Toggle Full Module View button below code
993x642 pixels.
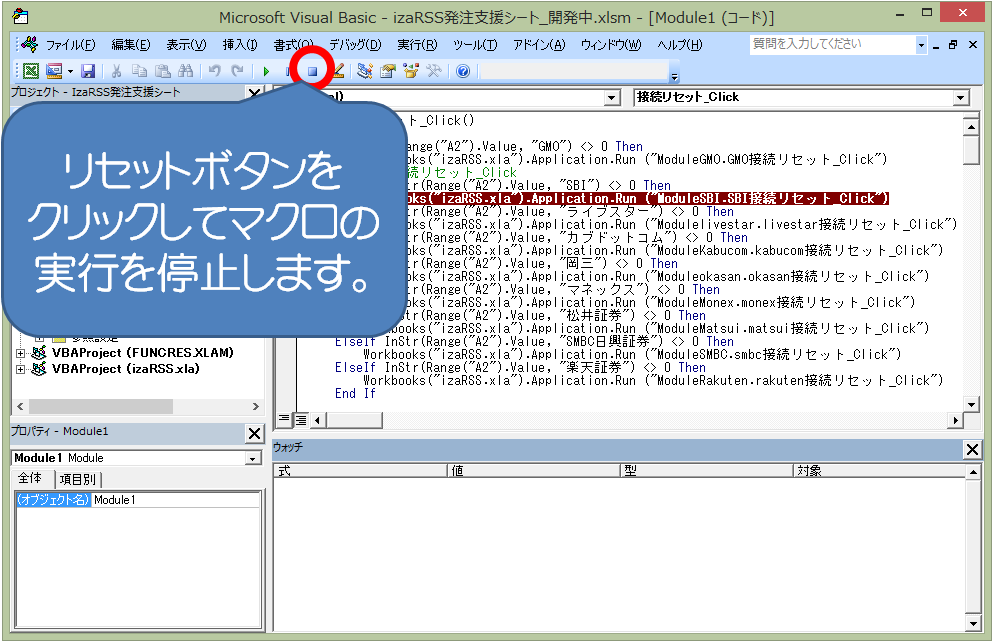pos(301,419)
